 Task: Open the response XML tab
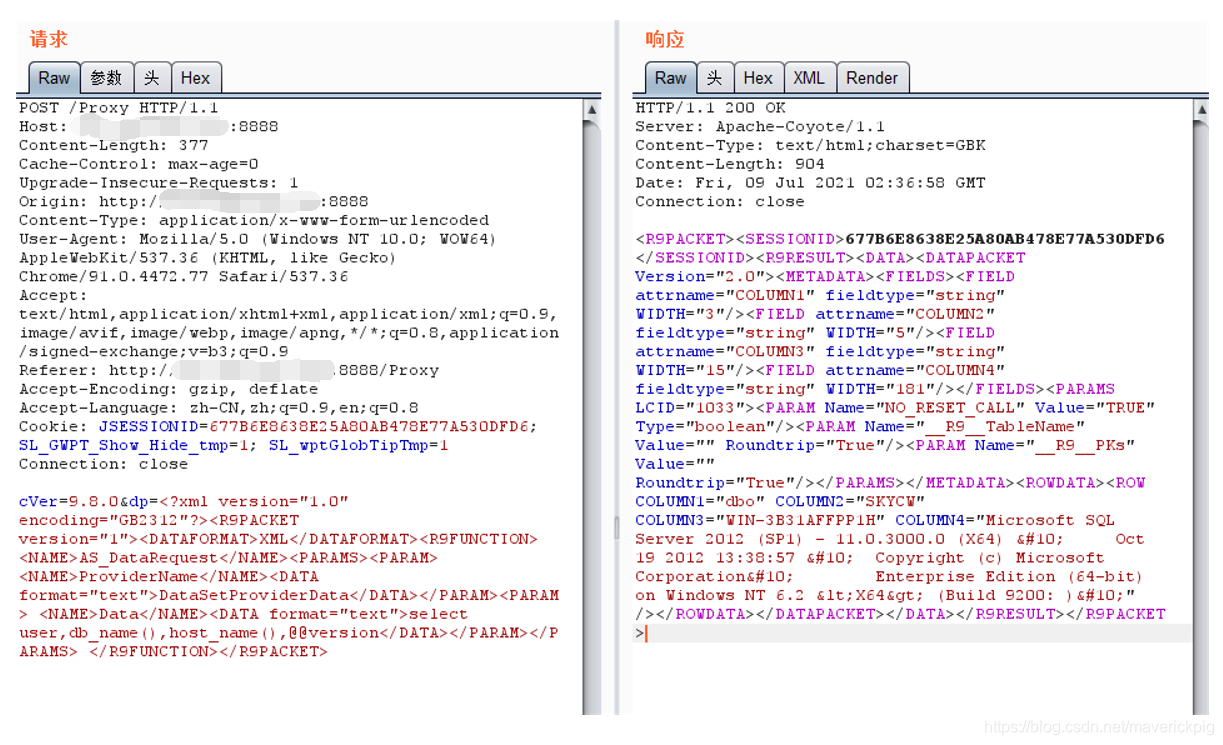808,78
